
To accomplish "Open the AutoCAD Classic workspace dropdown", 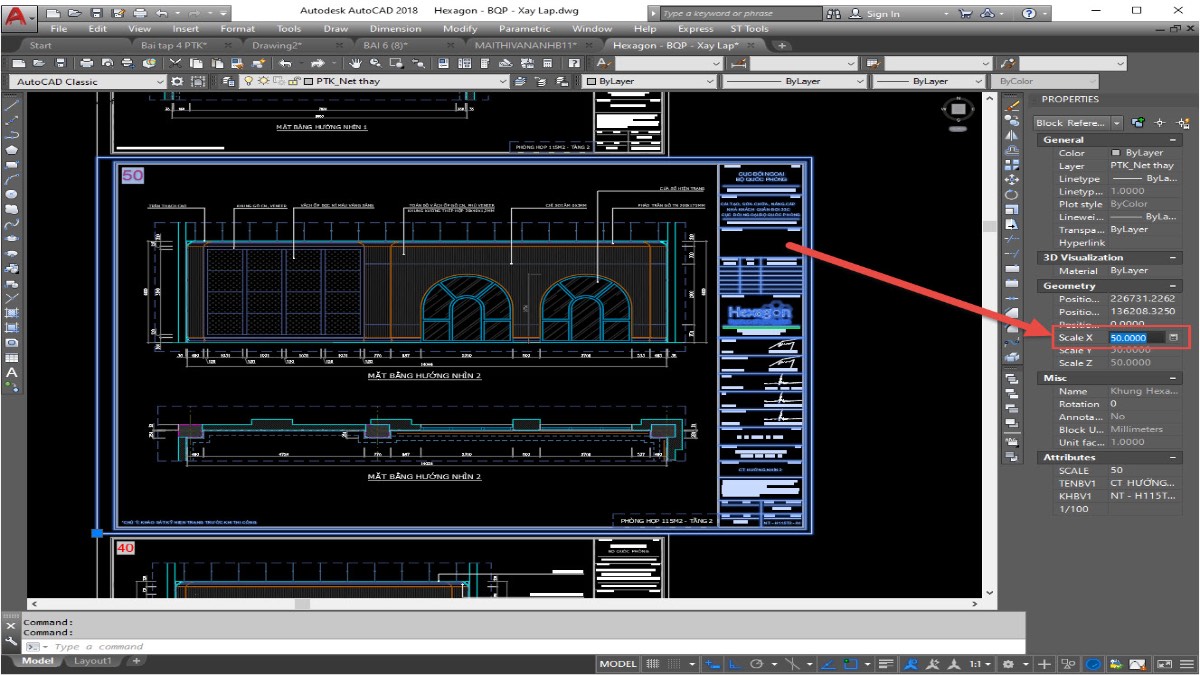I will tap(159, 81).
